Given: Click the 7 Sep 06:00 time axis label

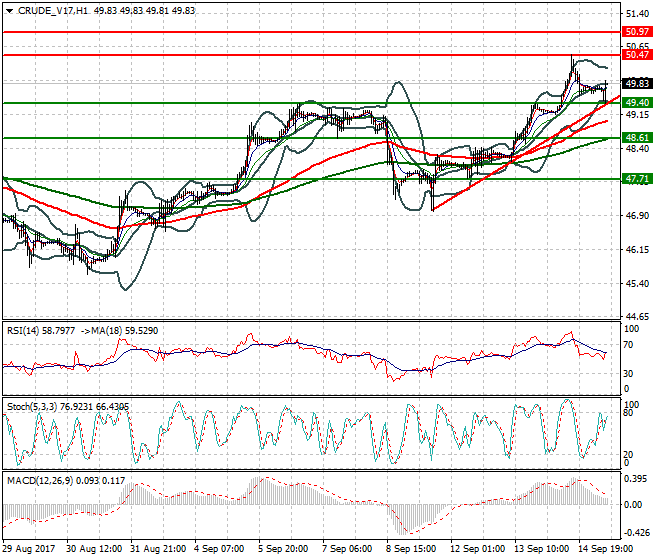Looking at the screenshot, I should coord(347,549).
